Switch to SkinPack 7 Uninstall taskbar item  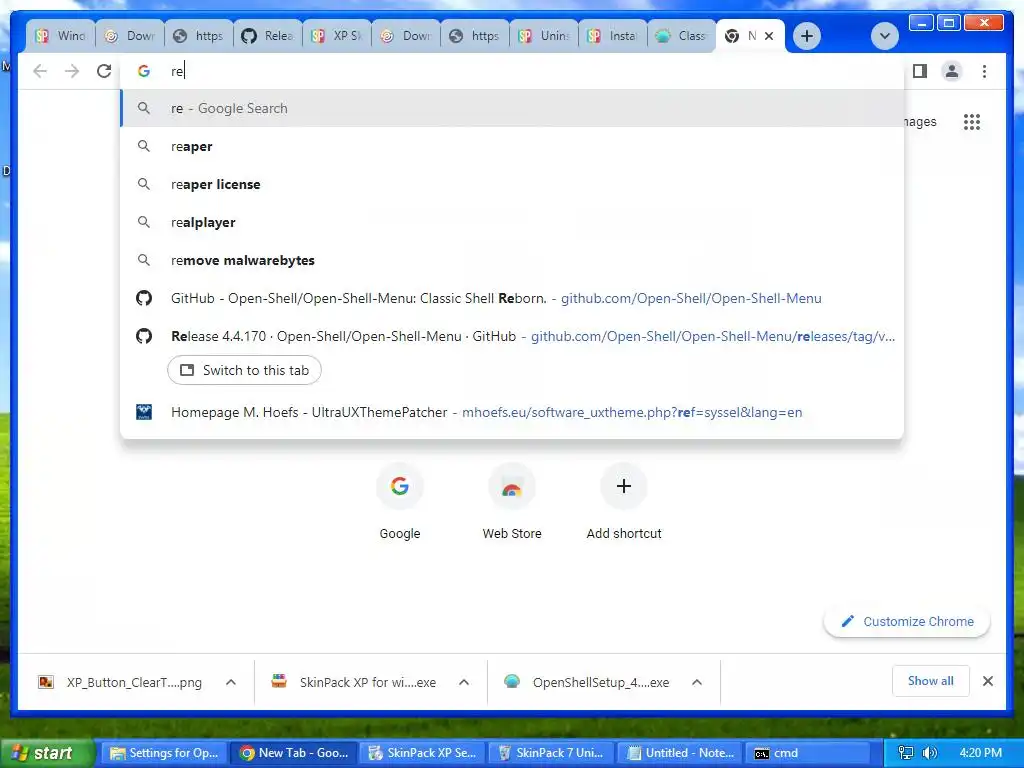(x=552, y=753)
